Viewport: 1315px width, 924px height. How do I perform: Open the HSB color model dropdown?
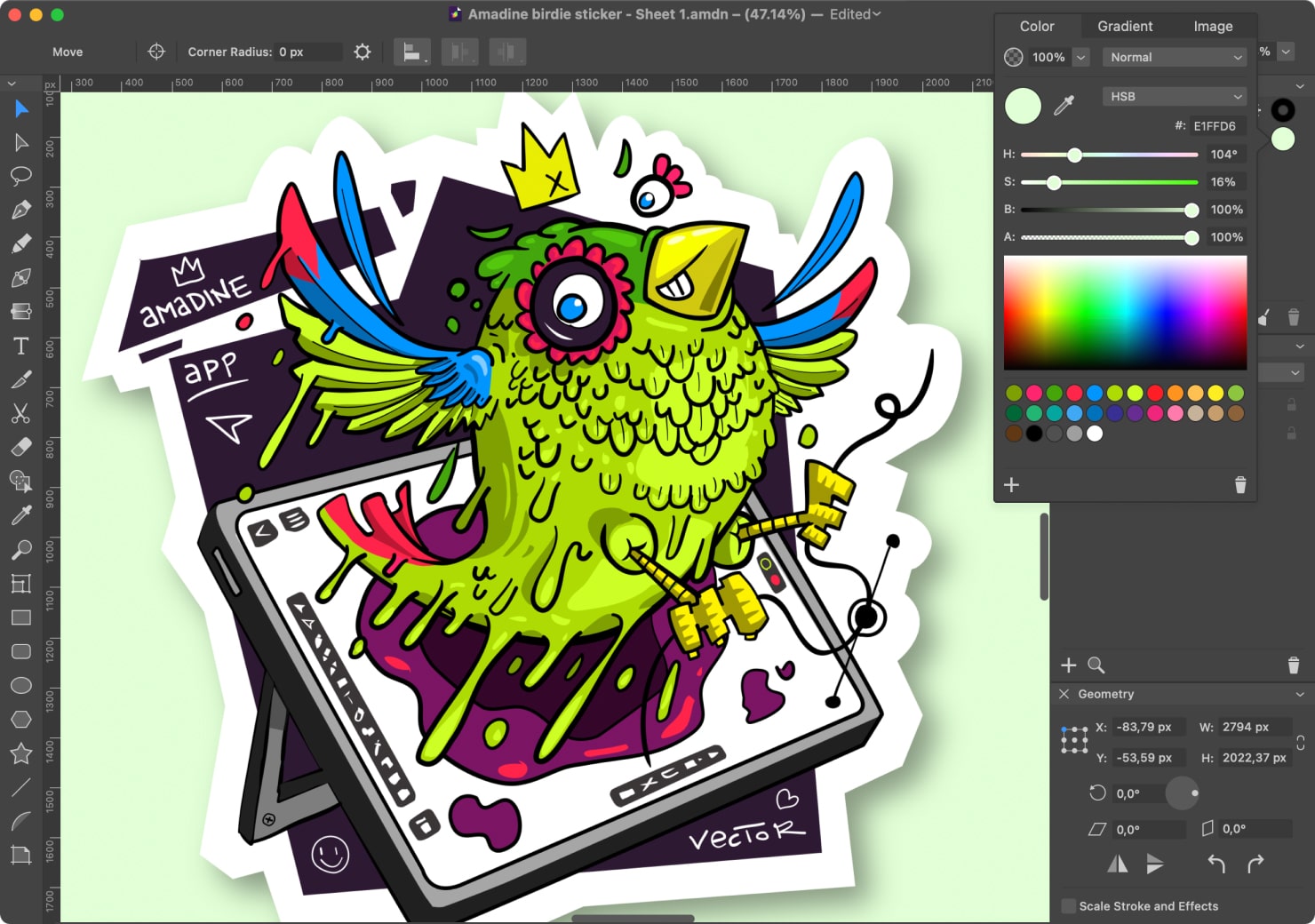(x=1175, y=96)
